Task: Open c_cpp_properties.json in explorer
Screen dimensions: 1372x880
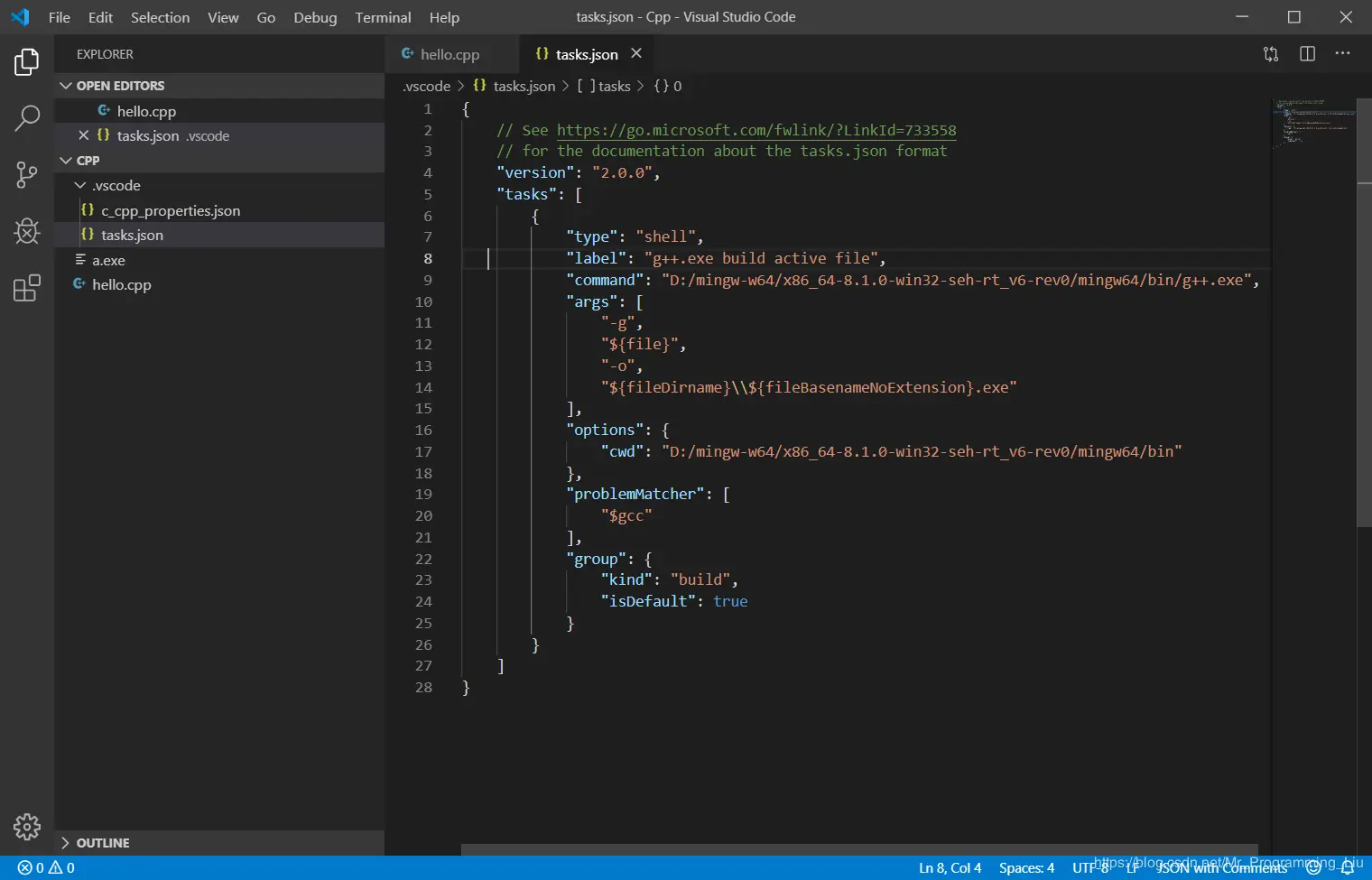Action: [x=219, y=210]
